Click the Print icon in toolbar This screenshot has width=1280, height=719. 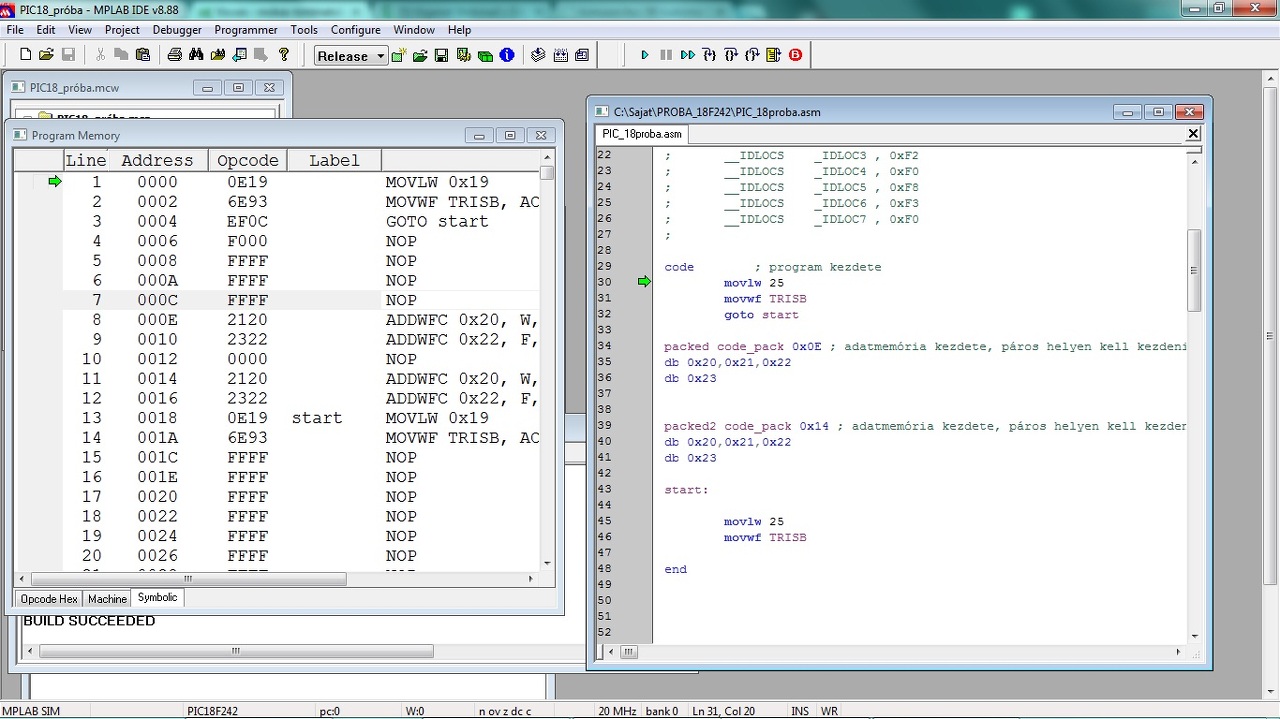[175, 55]
